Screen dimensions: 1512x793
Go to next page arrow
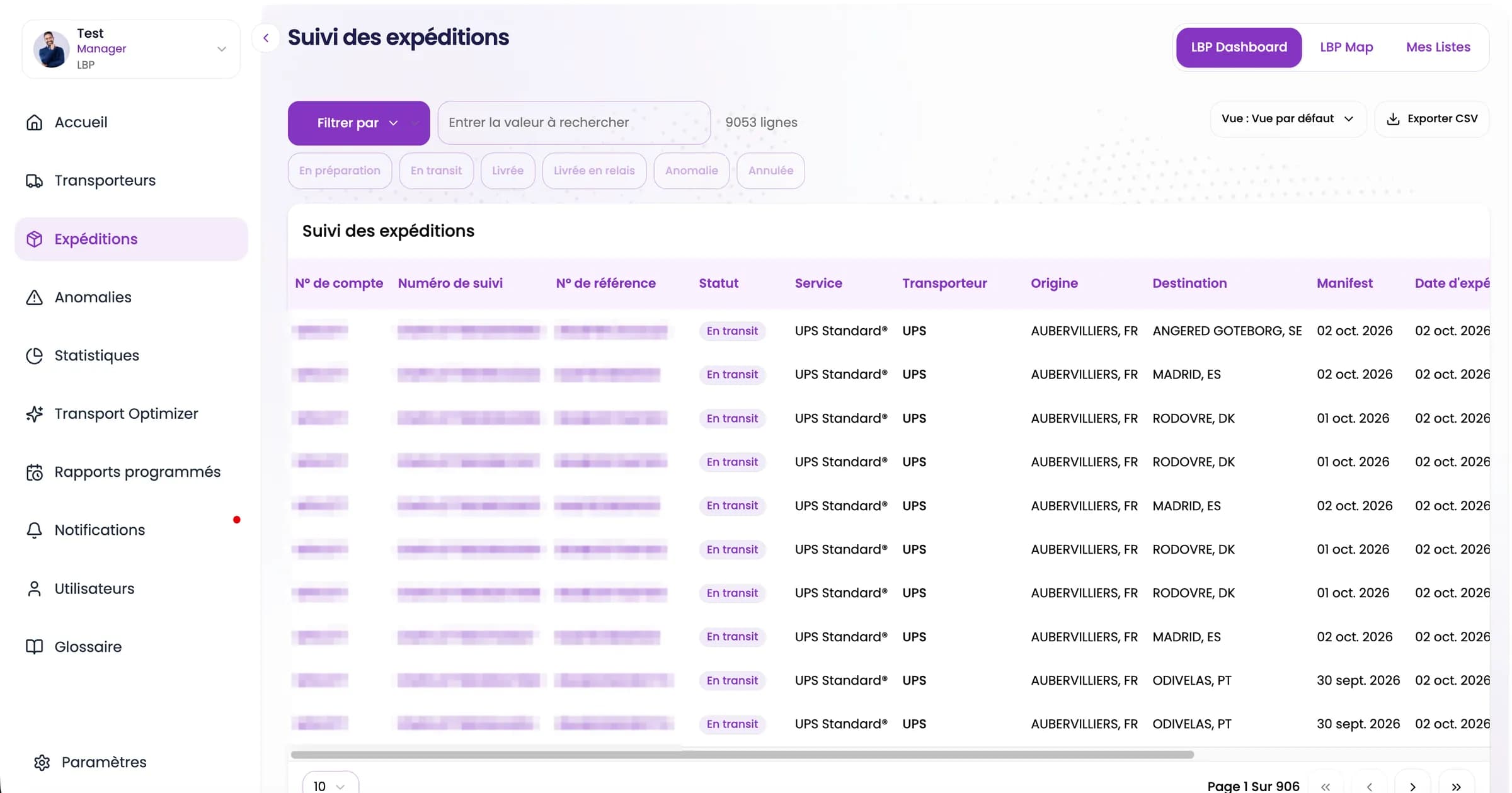(x=1412, y=786)
